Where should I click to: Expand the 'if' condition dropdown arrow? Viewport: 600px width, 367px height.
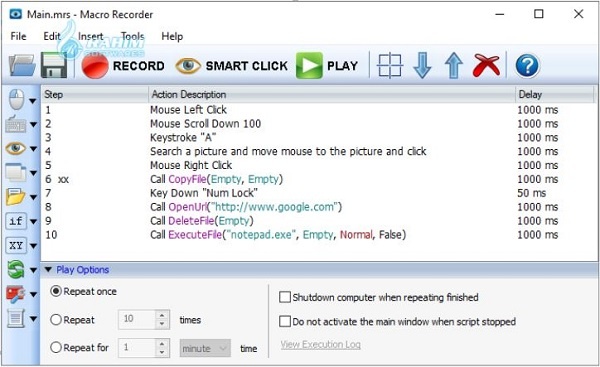(x=33, y=222)
